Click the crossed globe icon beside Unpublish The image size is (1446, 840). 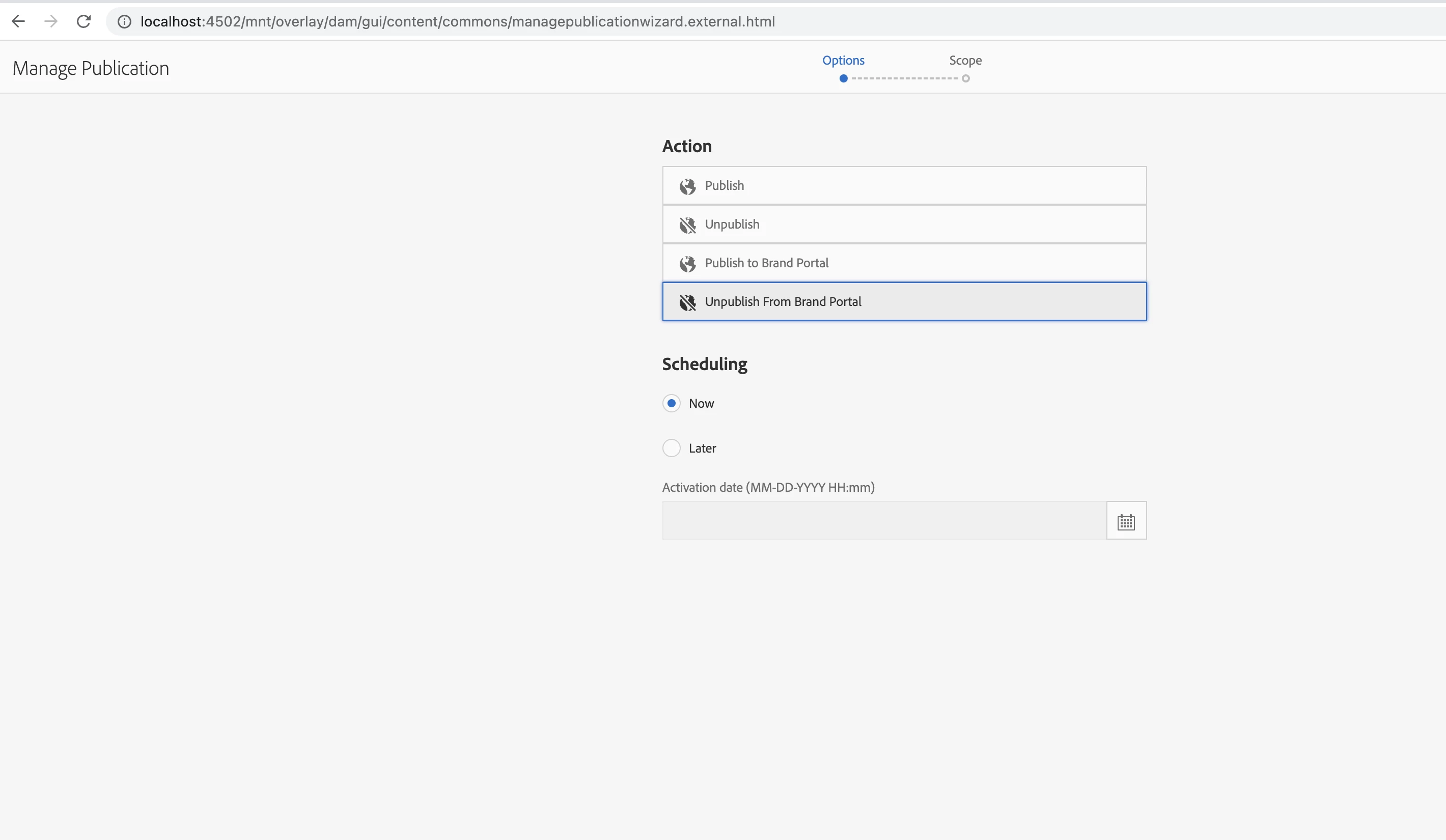pos(687,225)
